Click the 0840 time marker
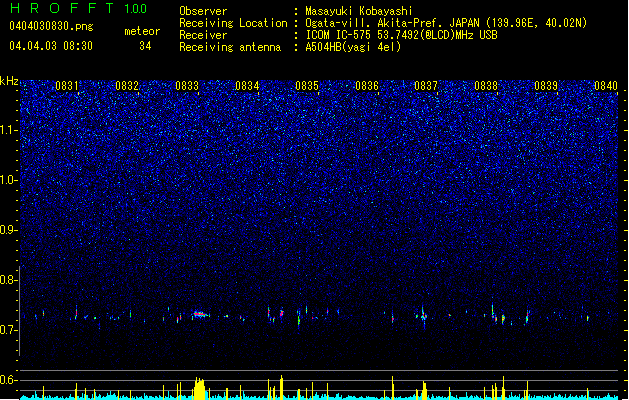 coord(606,86)
